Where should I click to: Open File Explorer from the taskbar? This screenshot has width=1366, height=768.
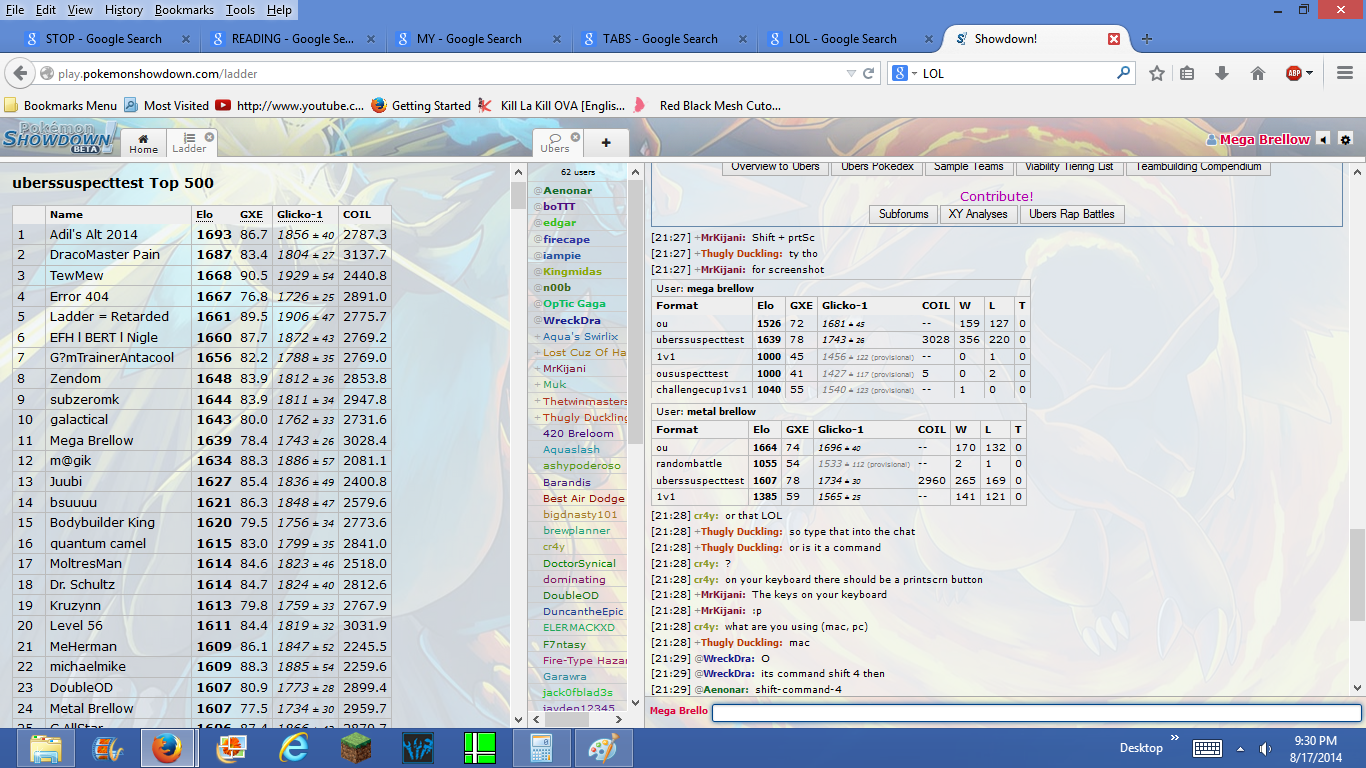[x=46, y=748]
